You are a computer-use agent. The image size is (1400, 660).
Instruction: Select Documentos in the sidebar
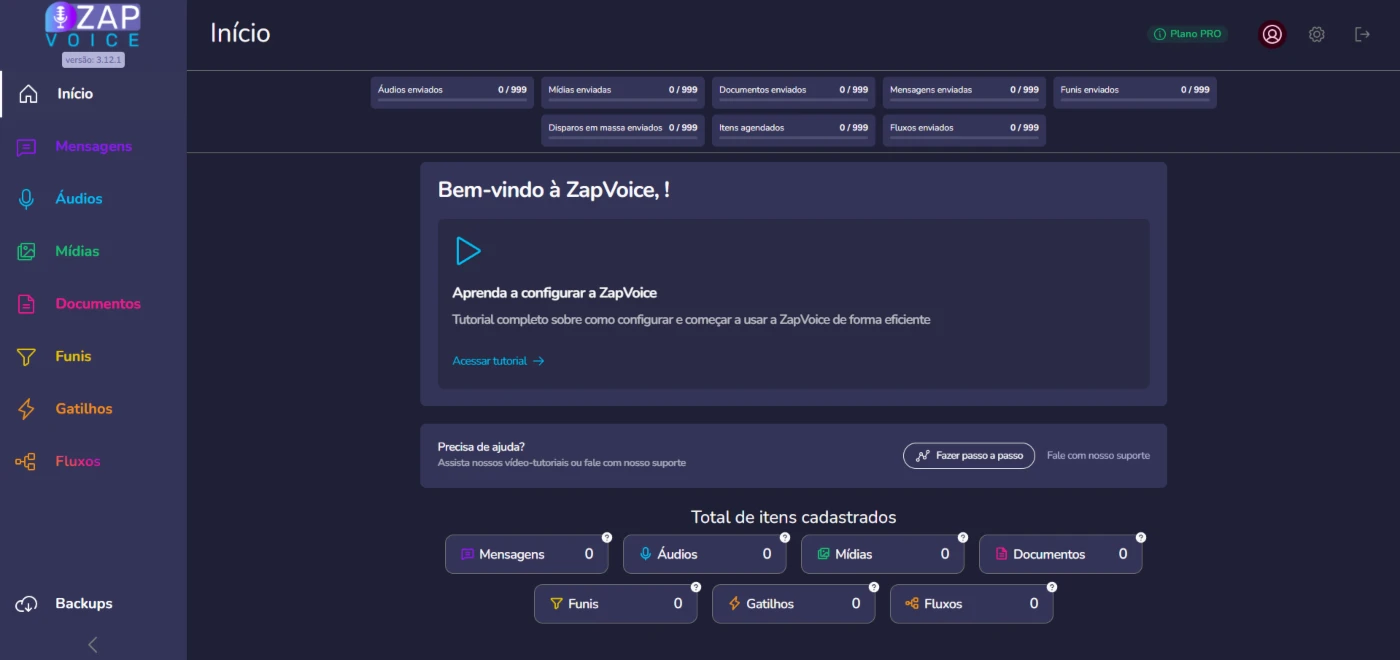pos(93,304)
